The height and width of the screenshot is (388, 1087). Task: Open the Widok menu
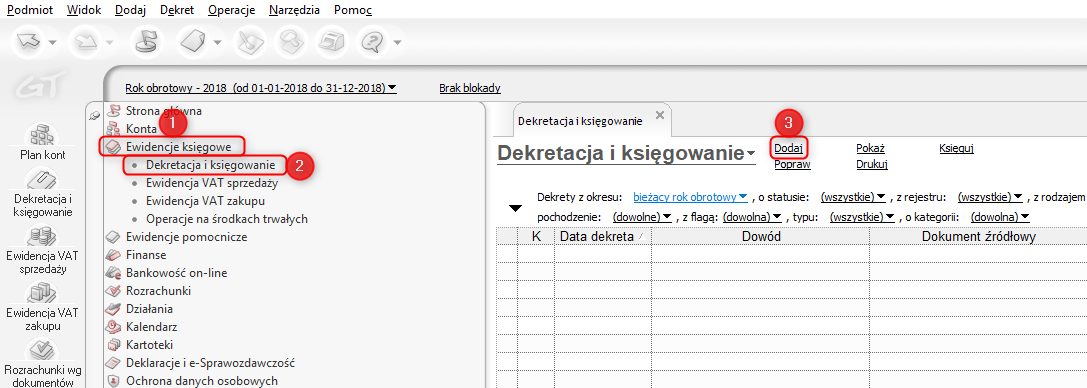[x=85, y=10]
